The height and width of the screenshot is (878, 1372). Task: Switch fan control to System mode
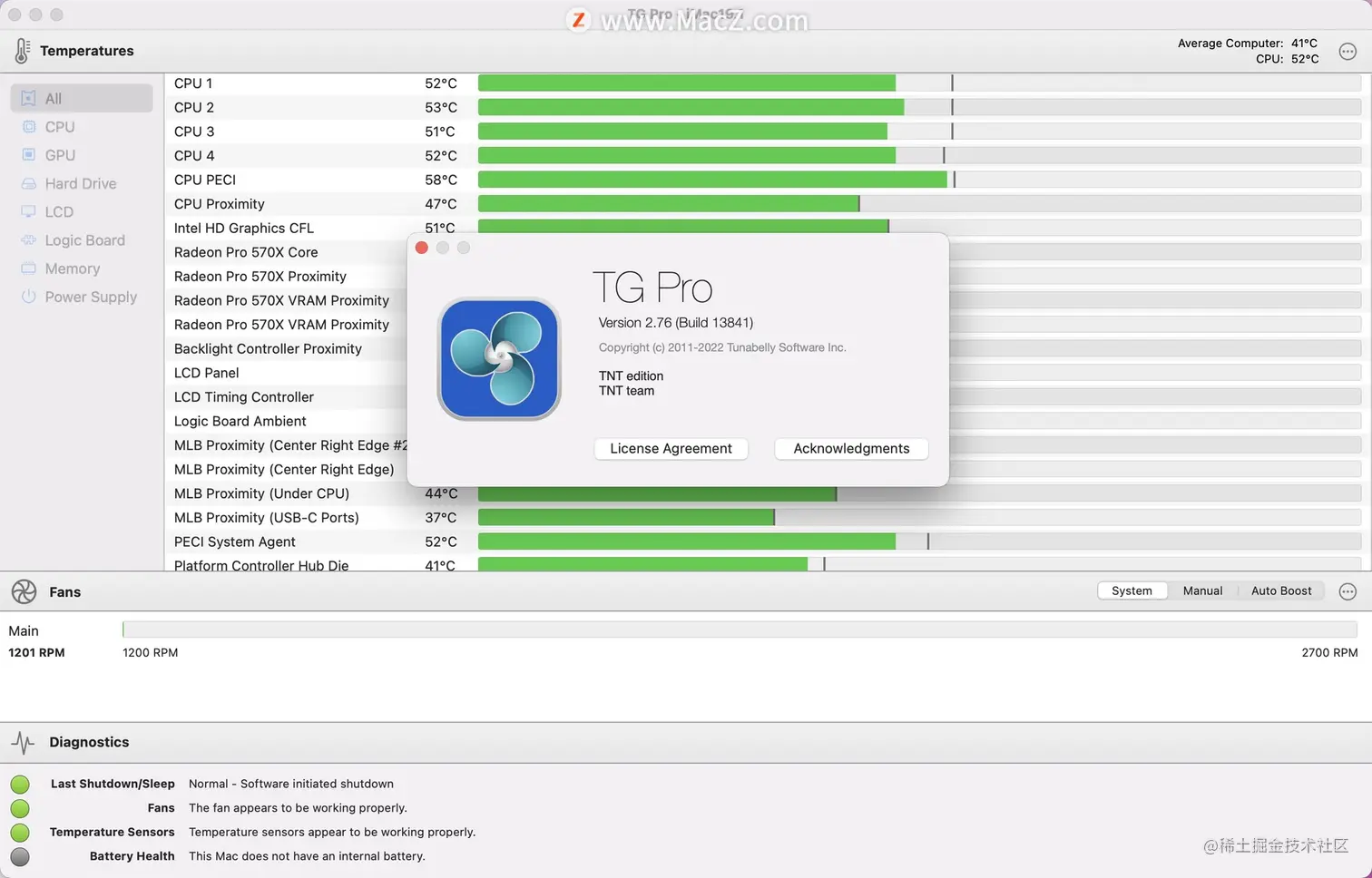(x=1132, y=590)
